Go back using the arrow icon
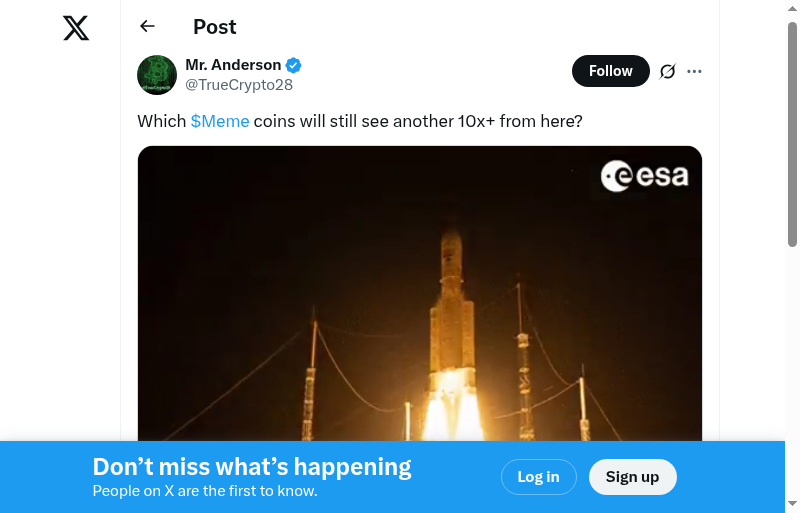The height and width of the screenshot is (513, 800). (148, 27)
